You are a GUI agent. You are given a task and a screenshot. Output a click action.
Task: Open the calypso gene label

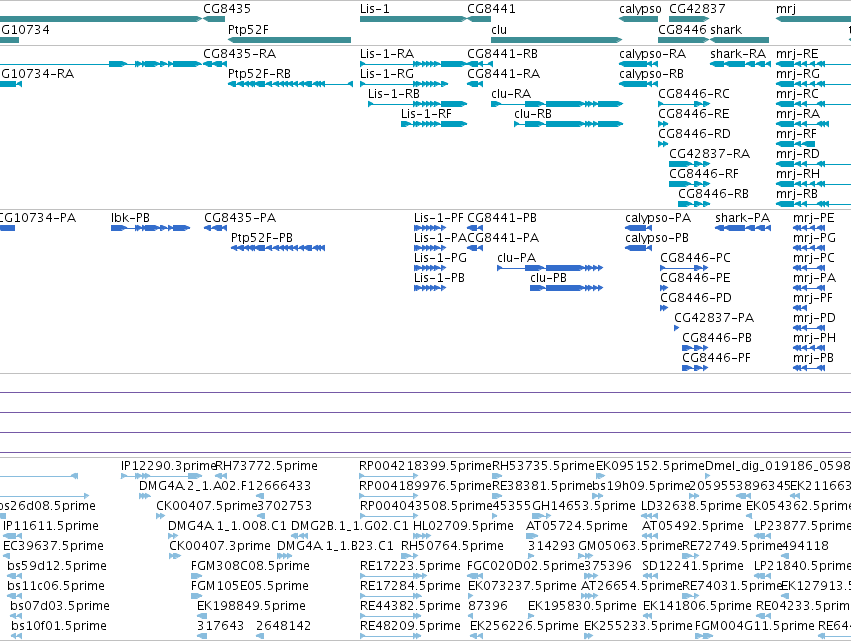click(640, 9)
